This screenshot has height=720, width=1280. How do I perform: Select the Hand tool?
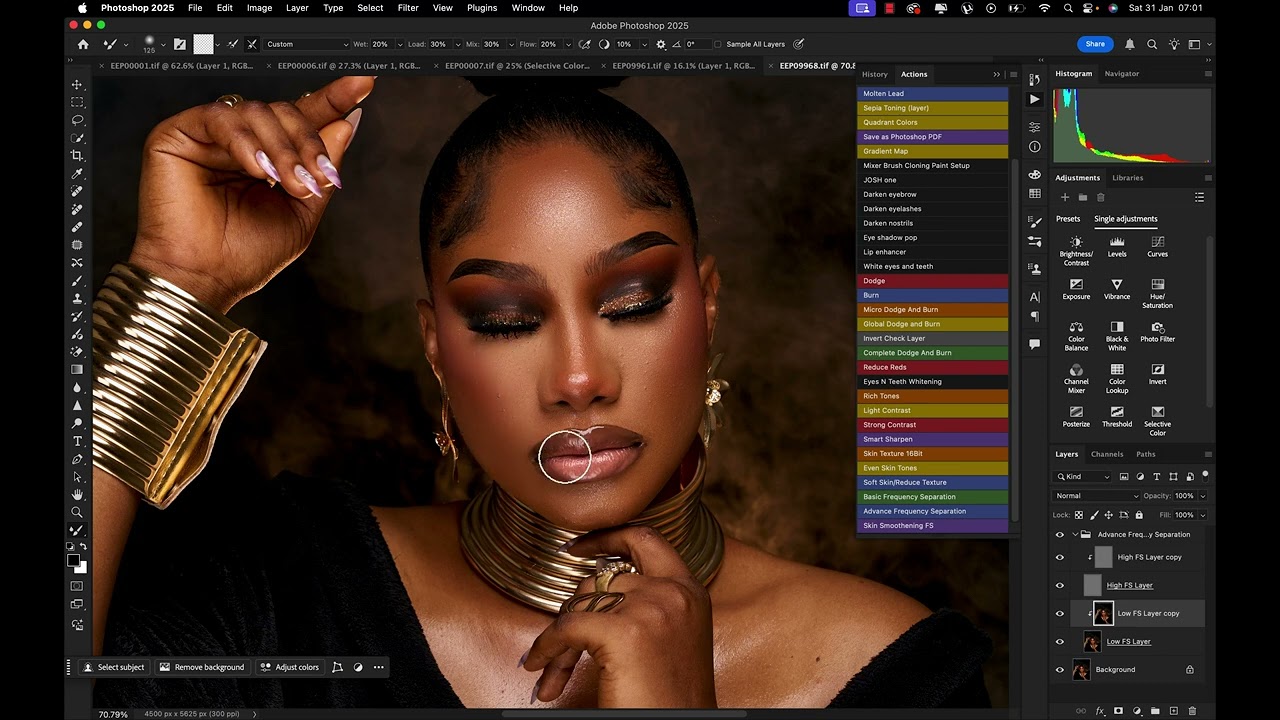(77, 494)
